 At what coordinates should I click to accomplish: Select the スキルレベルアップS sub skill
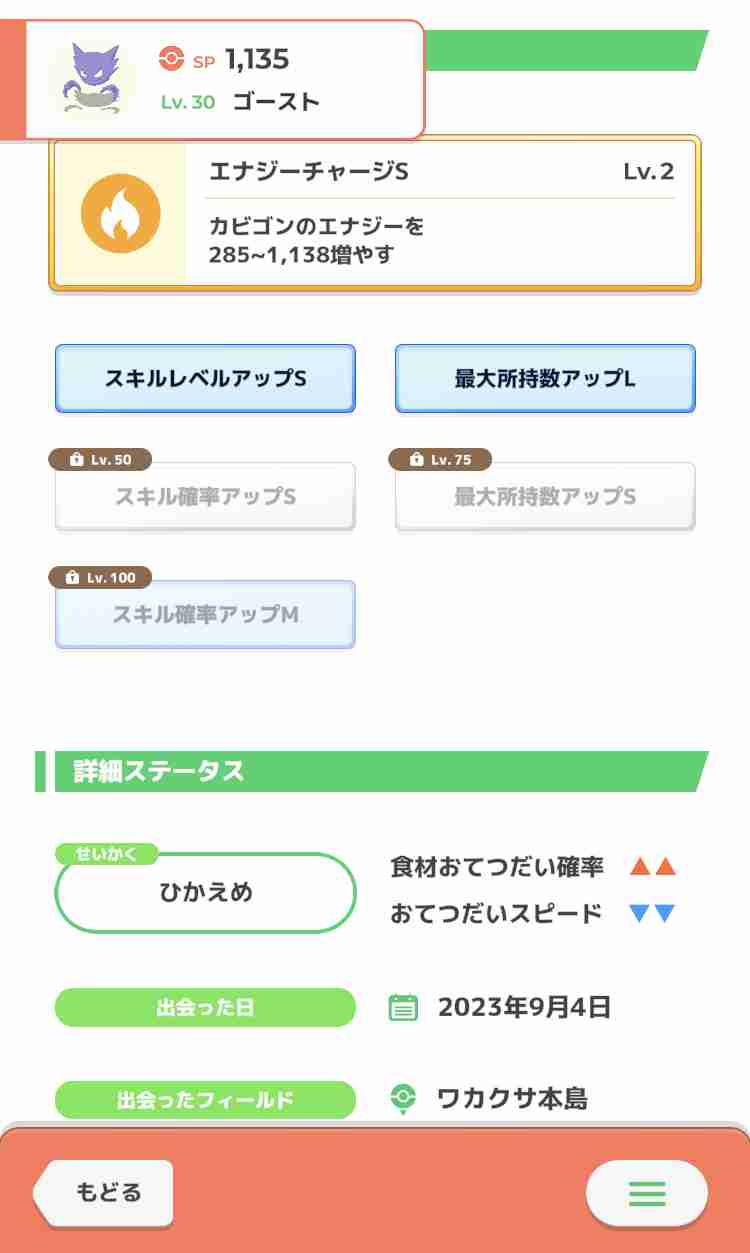click(205, 379)
